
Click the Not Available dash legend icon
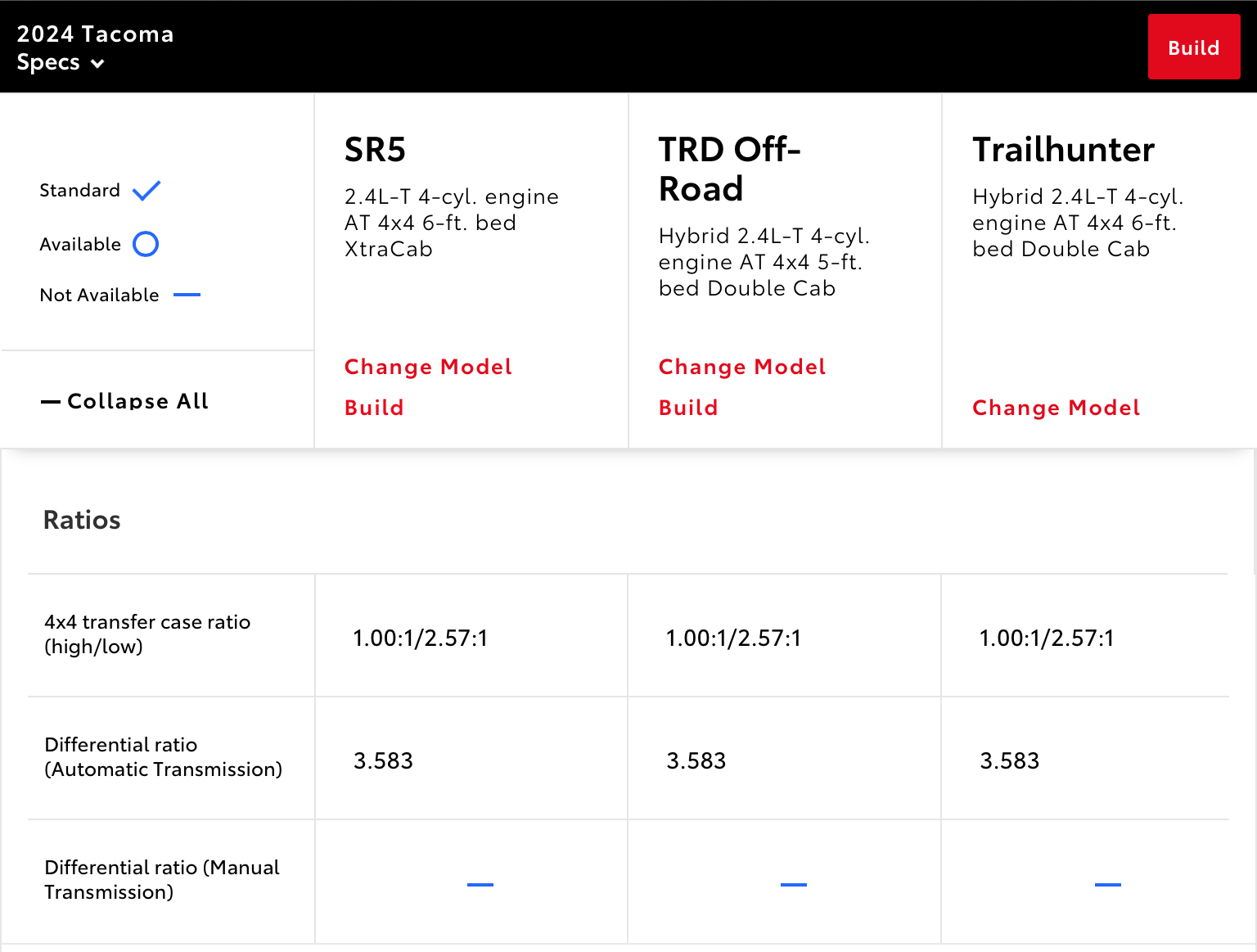tap(187, 295)
